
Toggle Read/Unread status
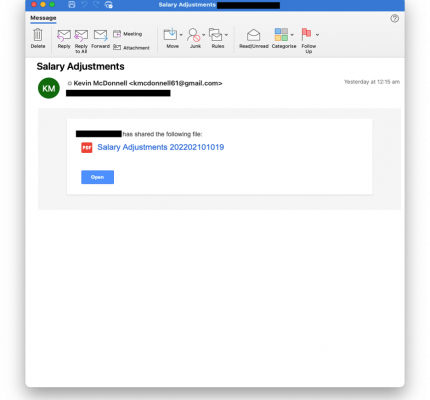coord(254,39)
